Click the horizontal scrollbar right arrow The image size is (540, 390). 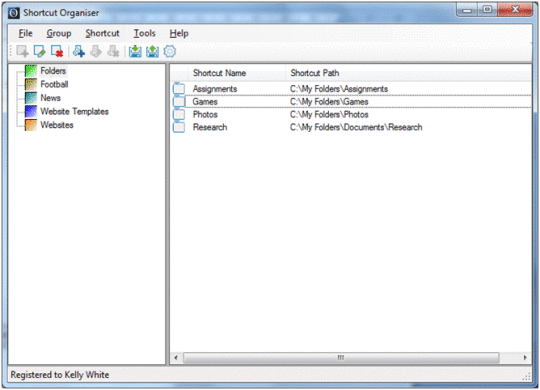[x=525, y=358]
